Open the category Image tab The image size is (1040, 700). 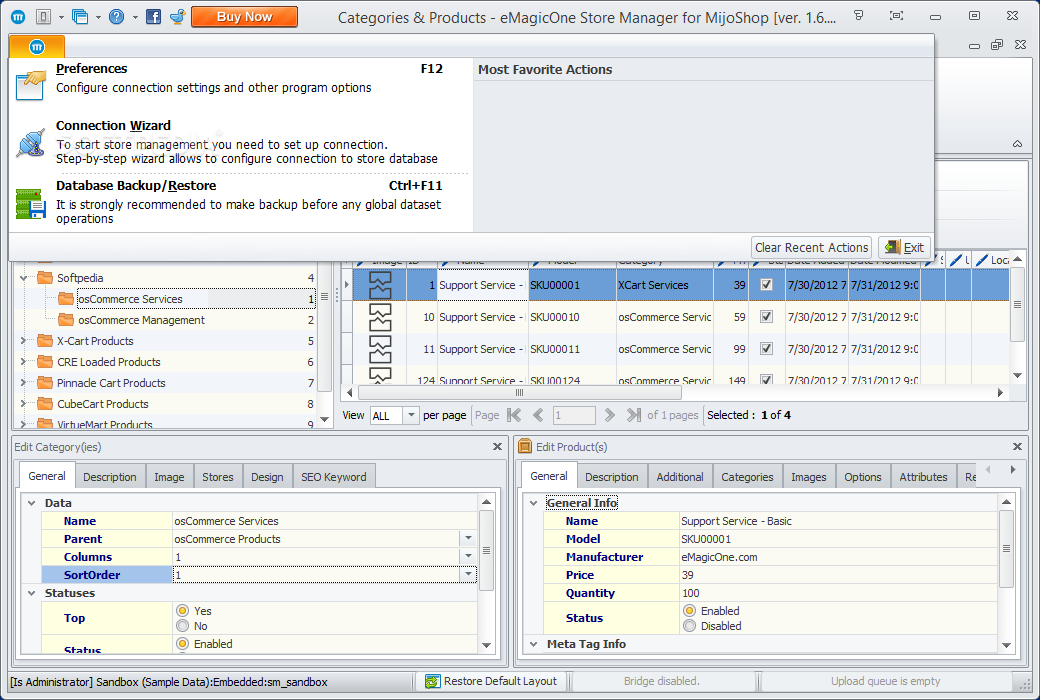click(169, 477)
